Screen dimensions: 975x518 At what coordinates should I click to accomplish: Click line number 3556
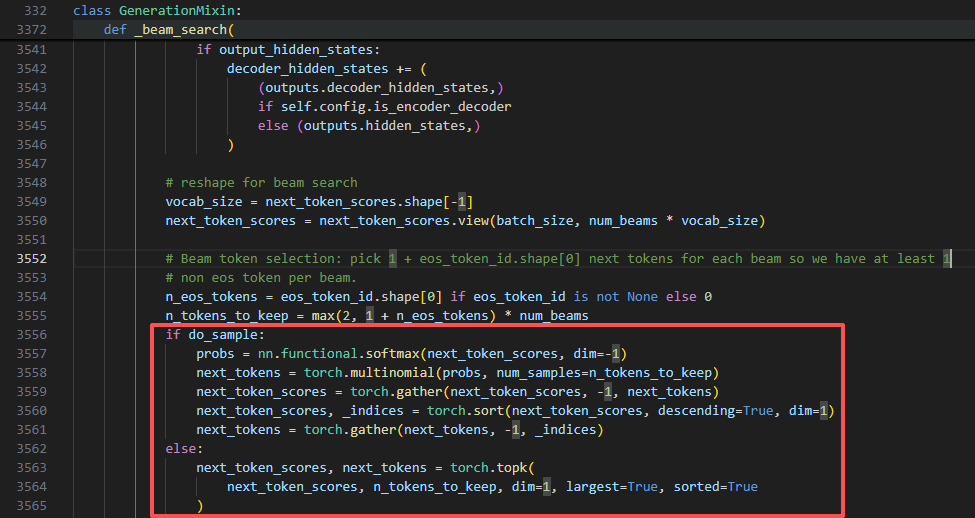click(x=31, y=335)
